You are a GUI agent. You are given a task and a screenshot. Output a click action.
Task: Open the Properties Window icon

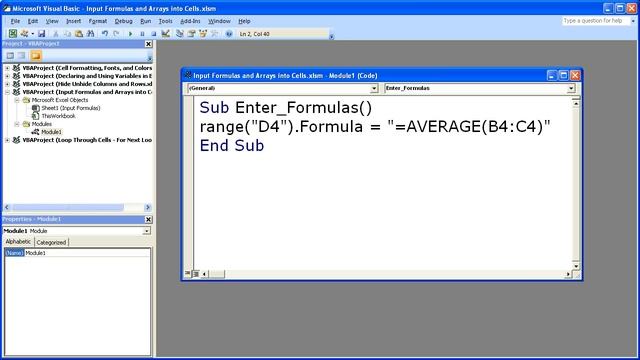tap(191, 33)
